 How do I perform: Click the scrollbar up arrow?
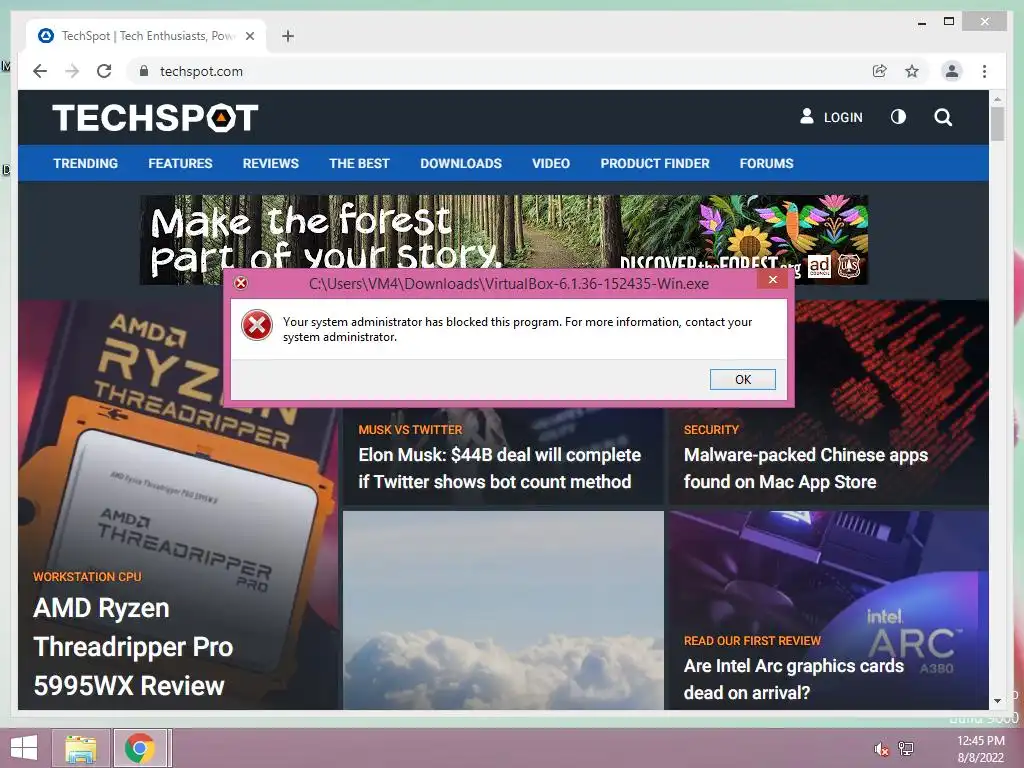(x=997, y=99)
